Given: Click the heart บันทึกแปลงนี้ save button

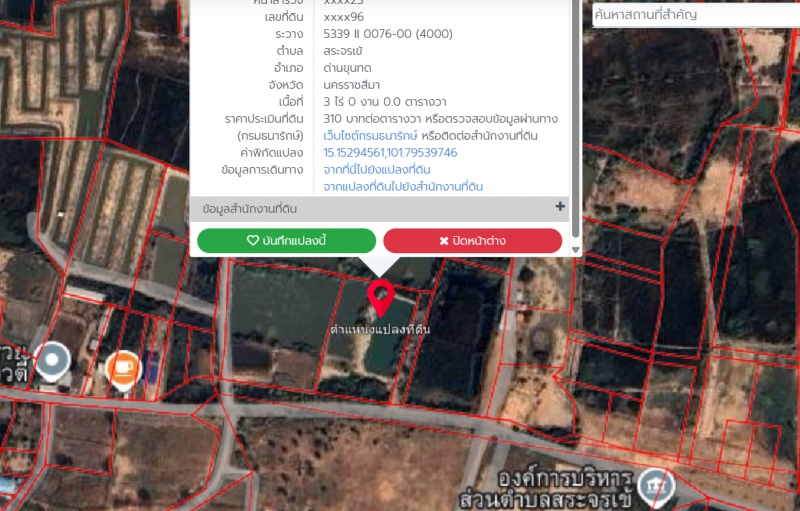Looking at the screenshot, I should click(286, 241).
